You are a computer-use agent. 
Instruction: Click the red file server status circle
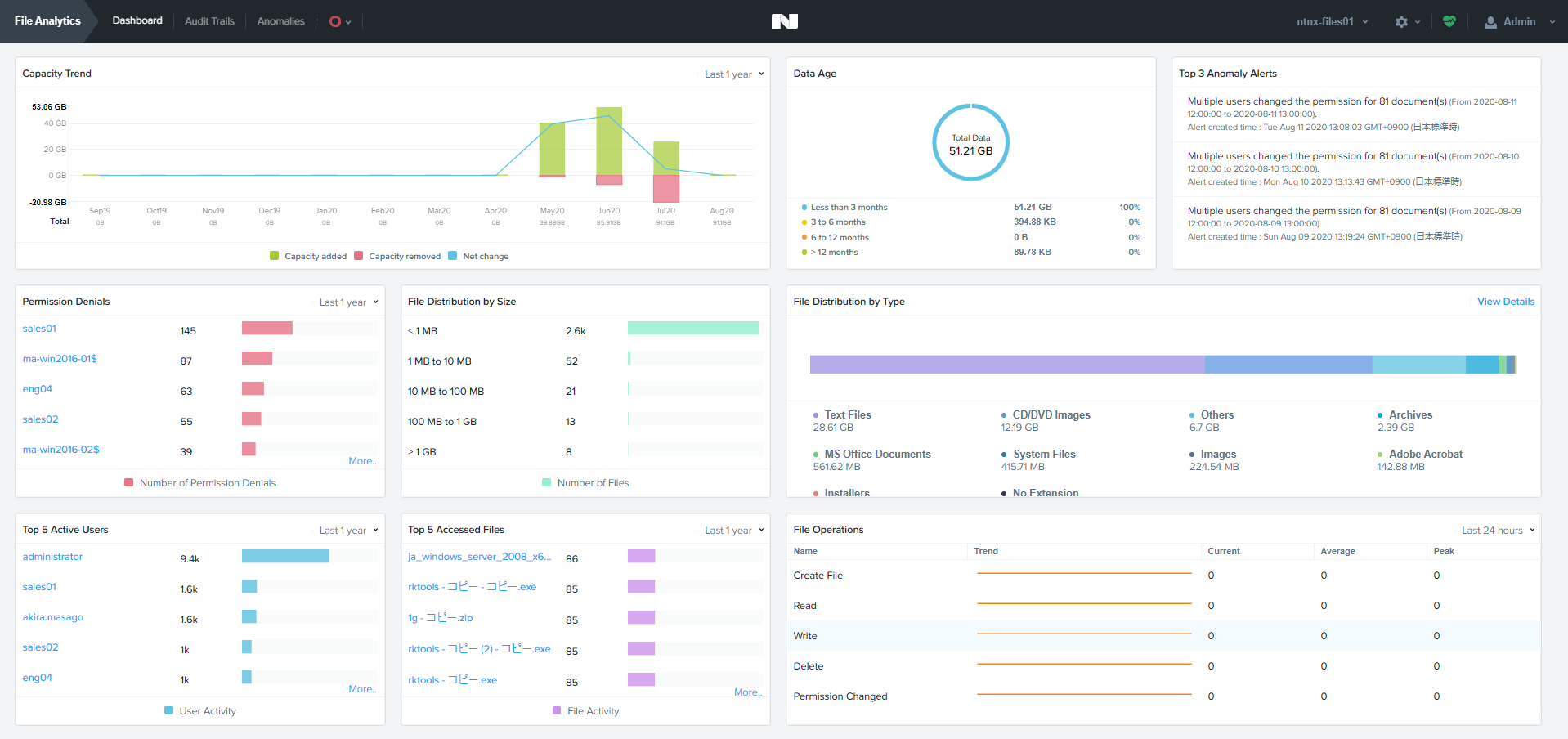point(334,21)
